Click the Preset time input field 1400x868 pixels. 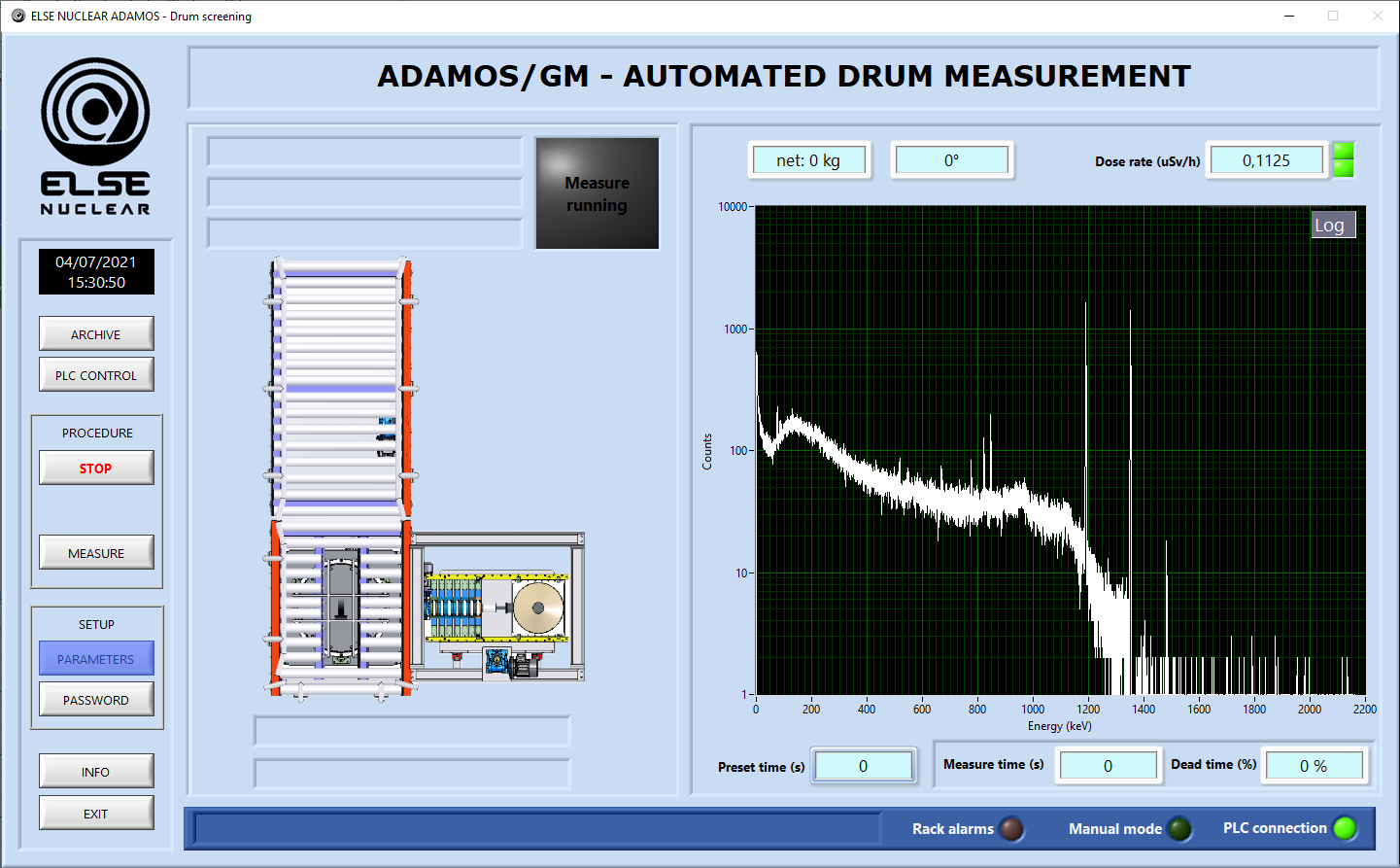[864, 766]
